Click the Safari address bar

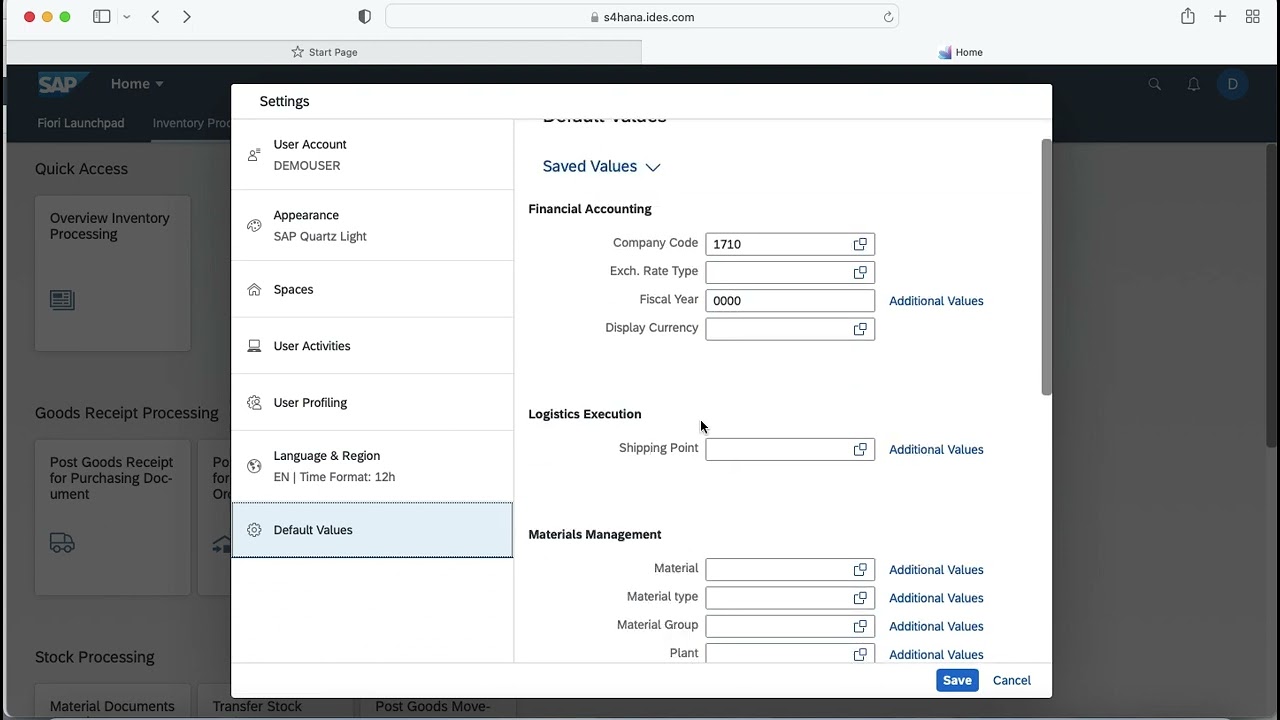642,17
